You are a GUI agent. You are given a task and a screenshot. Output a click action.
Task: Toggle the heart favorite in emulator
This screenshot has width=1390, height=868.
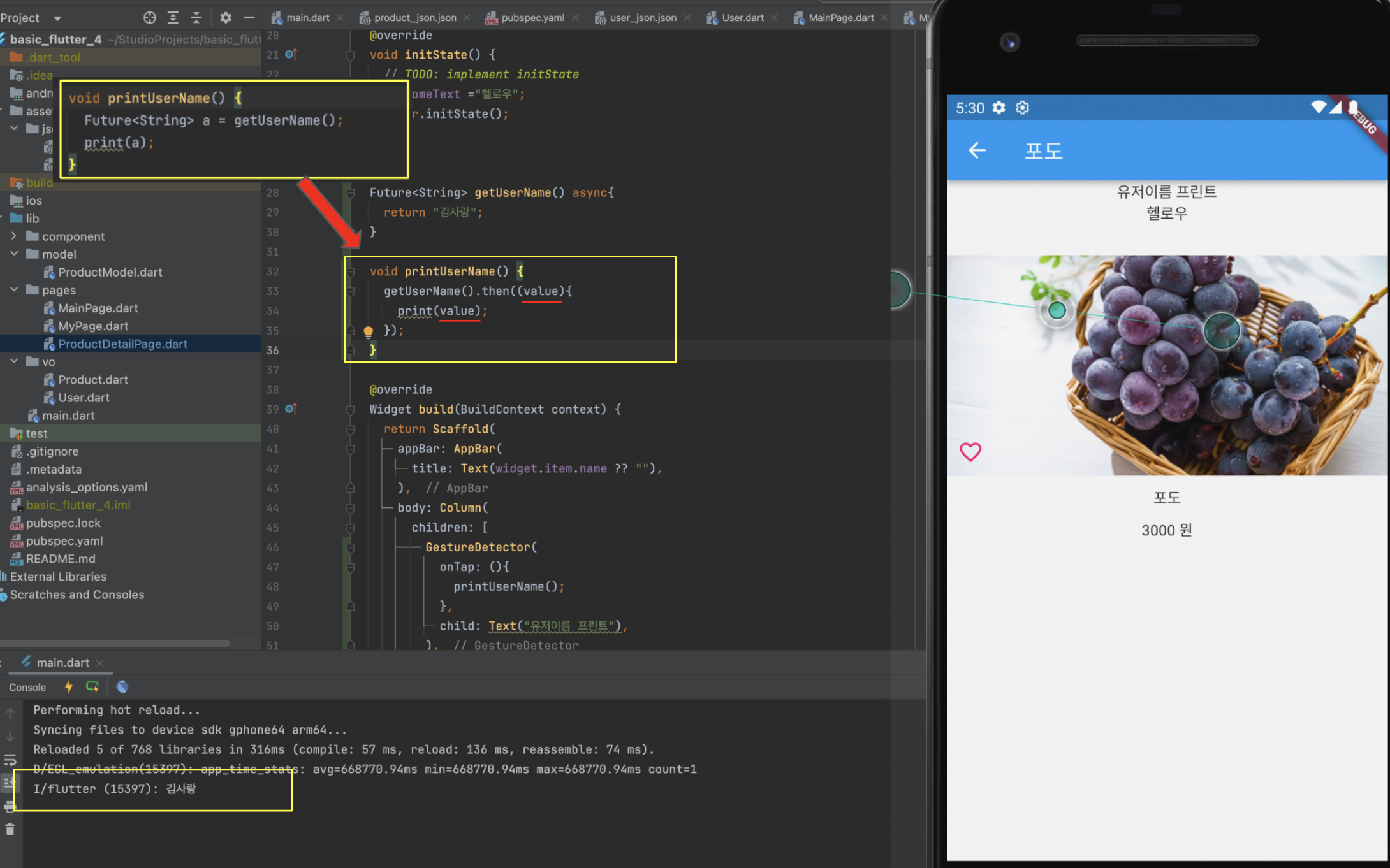[970, 452]
